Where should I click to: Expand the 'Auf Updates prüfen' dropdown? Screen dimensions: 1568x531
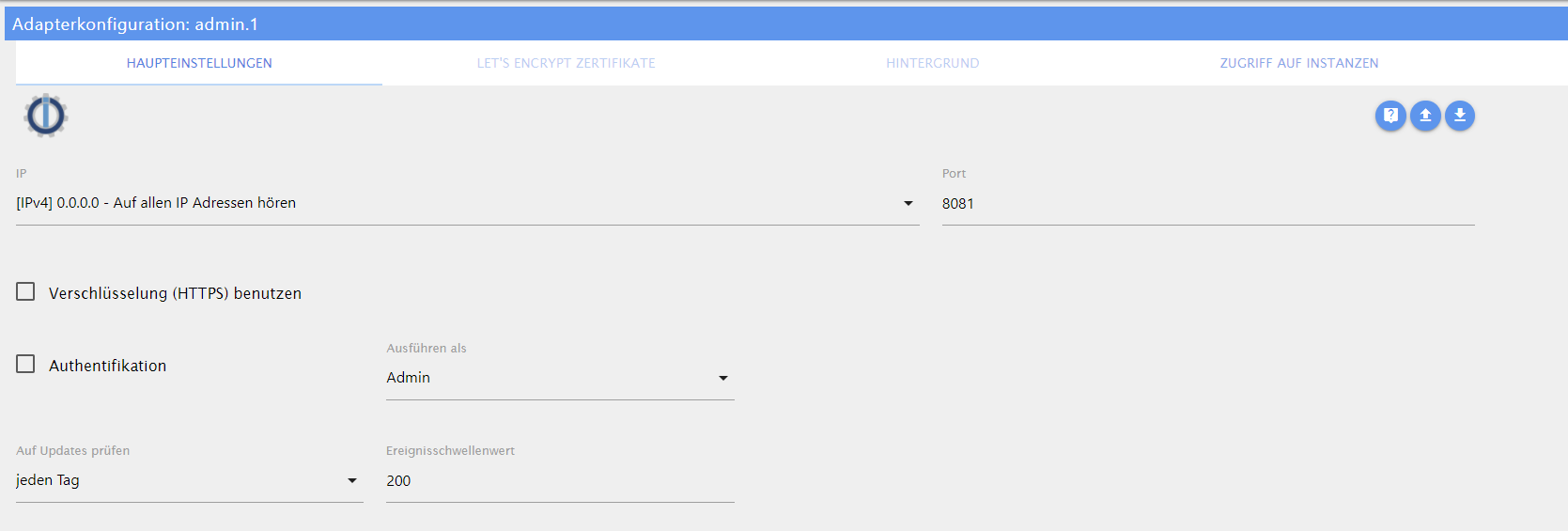190,480
